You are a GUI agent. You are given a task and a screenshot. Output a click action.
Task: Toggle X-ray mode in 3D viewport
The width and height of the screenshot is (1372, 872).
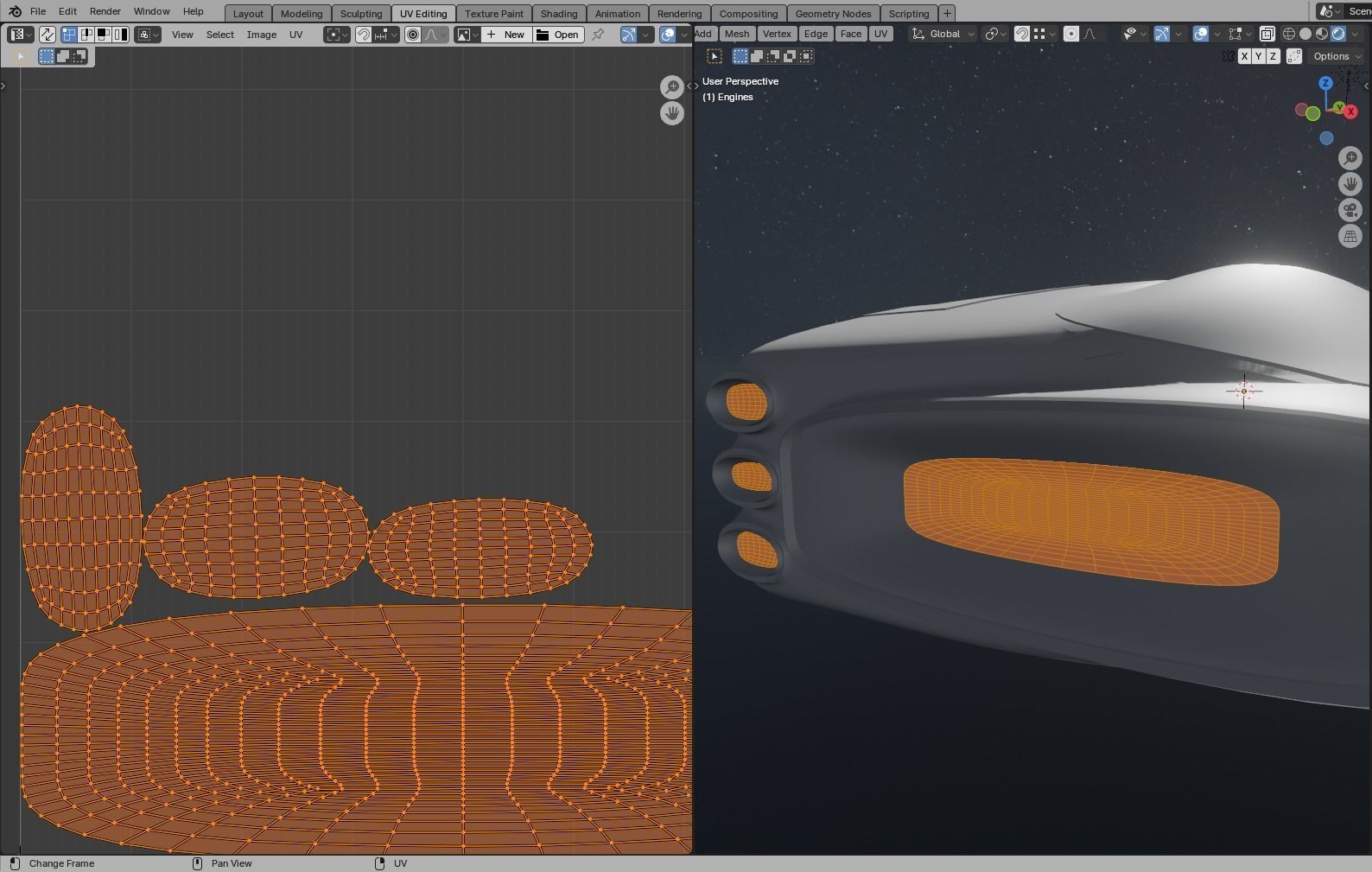click(x=1267, y=34)
